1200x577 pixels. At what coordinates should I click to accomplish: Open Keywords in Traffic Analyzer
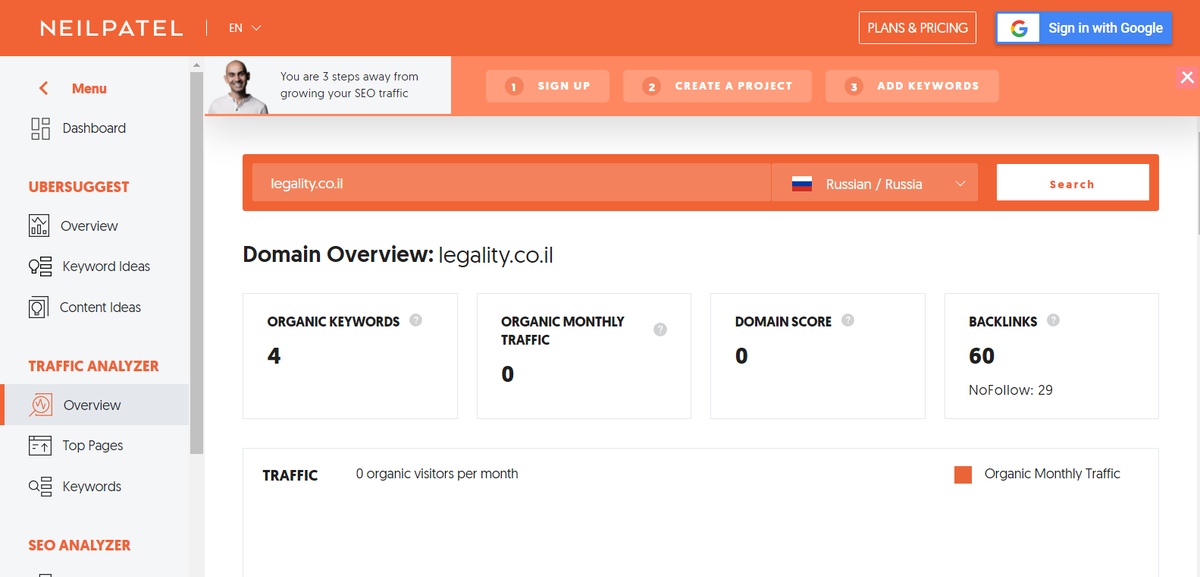pos(92,486)
